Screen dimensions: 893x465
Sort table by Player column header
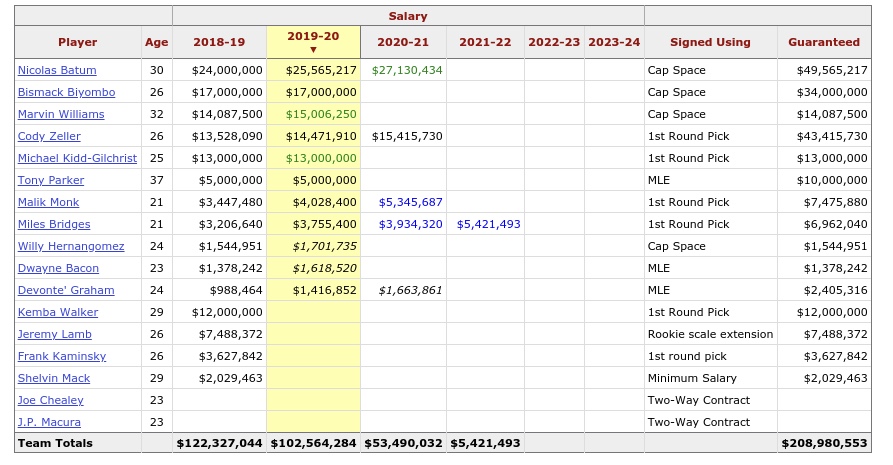pyautogui.click(x=77, y=42)
